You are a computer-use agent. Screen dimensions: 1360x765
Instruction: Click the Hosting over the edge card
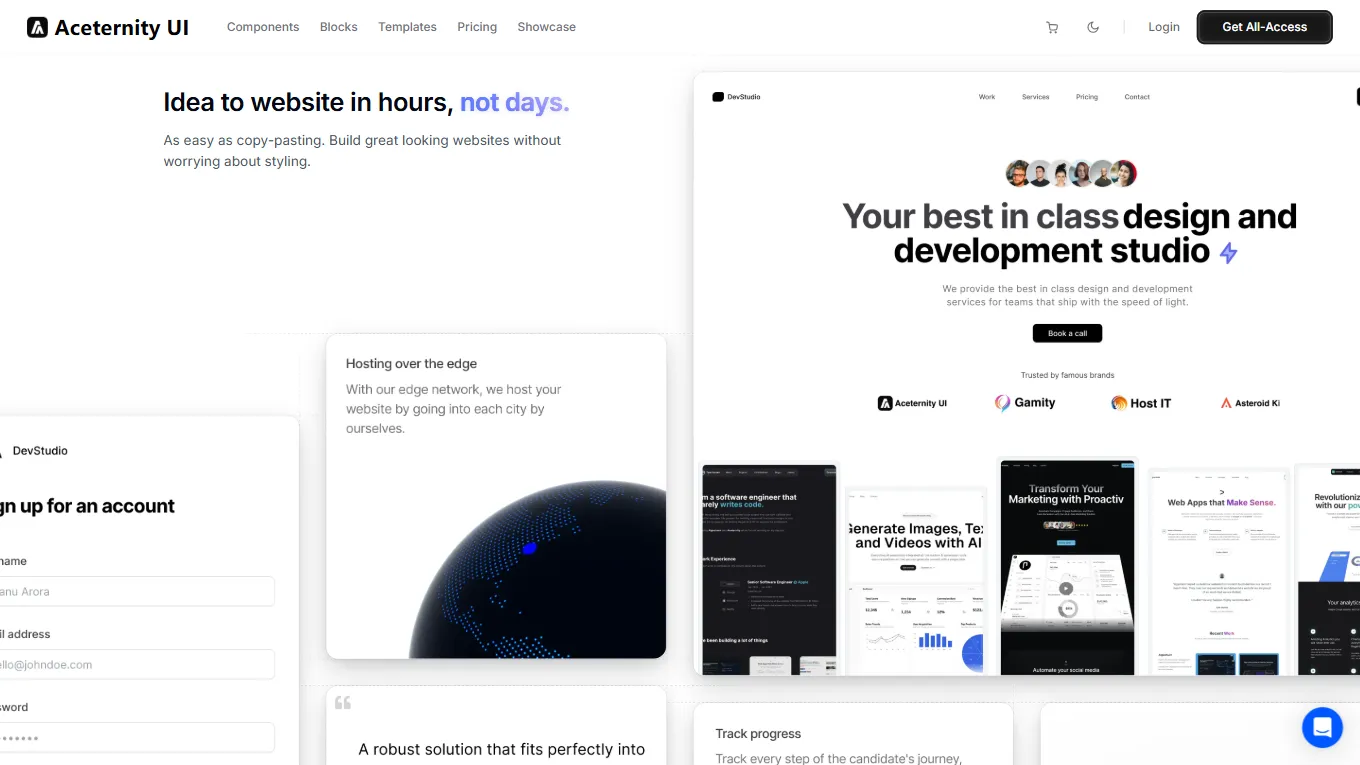[x=496, y=496]
